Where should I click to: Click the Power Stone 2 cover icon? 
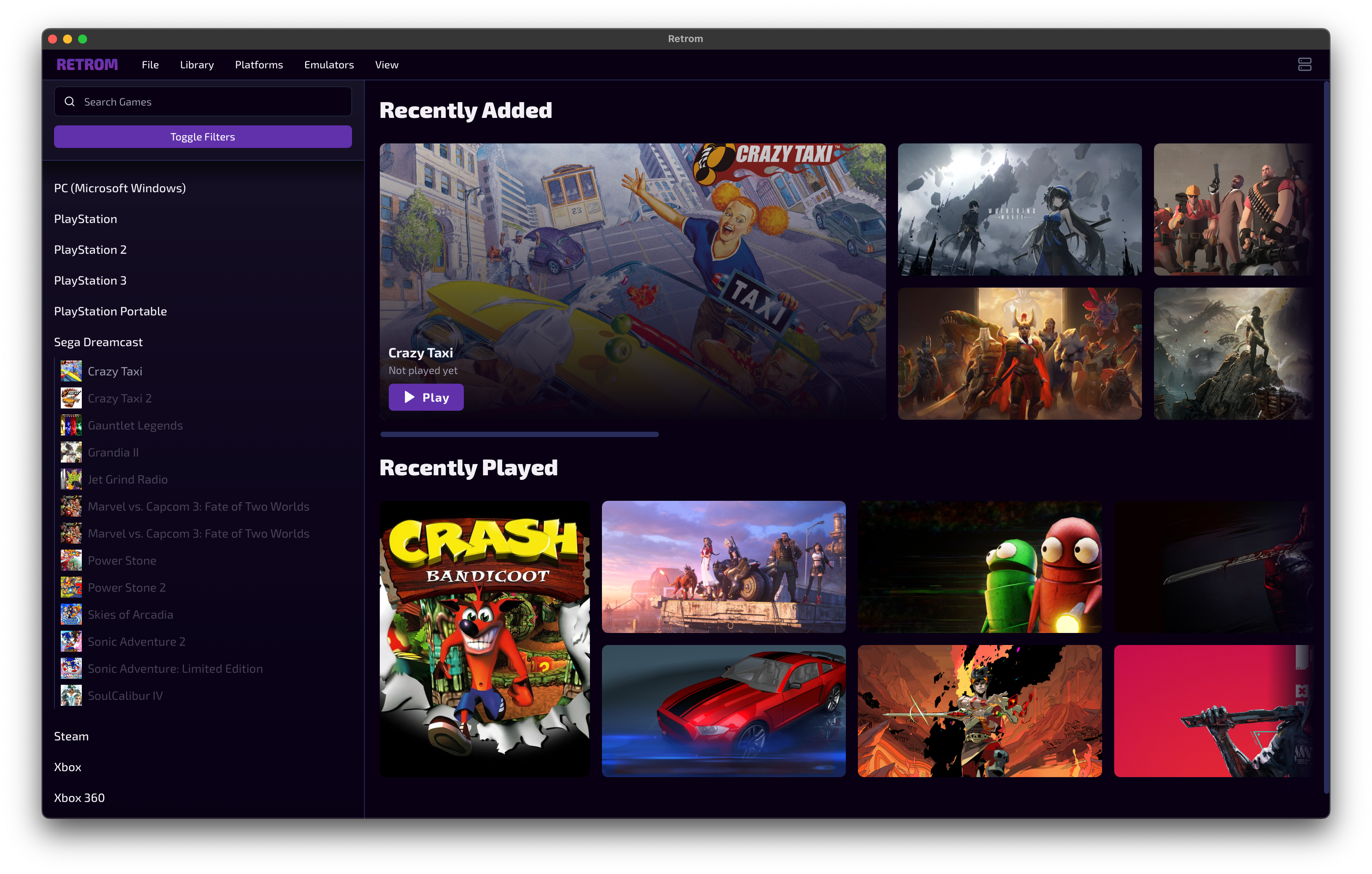click(71, 587)
